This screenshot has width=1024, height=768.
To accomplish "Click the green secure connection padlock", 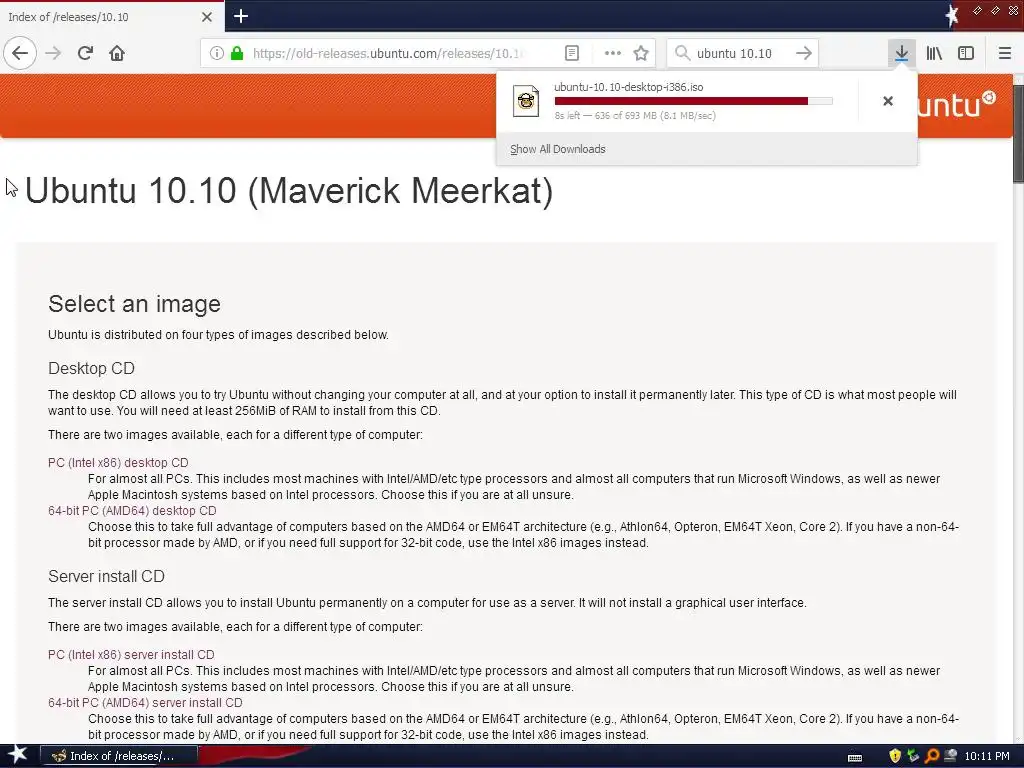I will click(237, 53).
